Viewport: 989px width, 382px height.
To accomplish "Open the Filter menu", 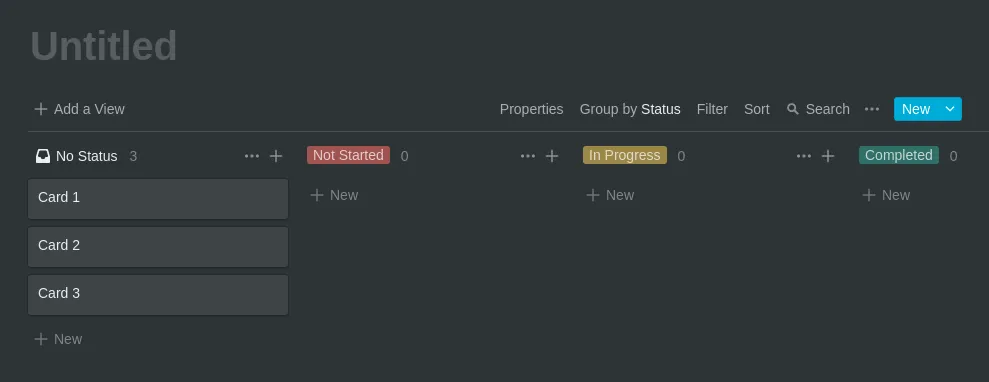I will (712, 109).
